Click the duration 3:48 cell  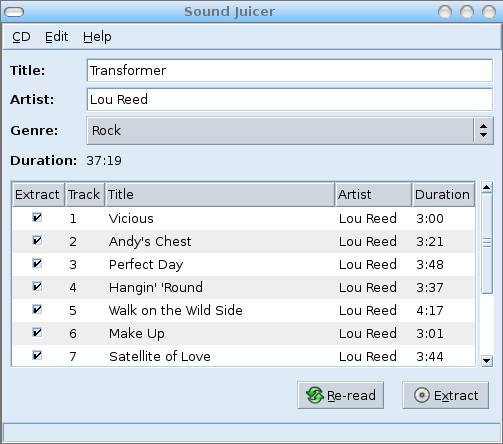430,265
